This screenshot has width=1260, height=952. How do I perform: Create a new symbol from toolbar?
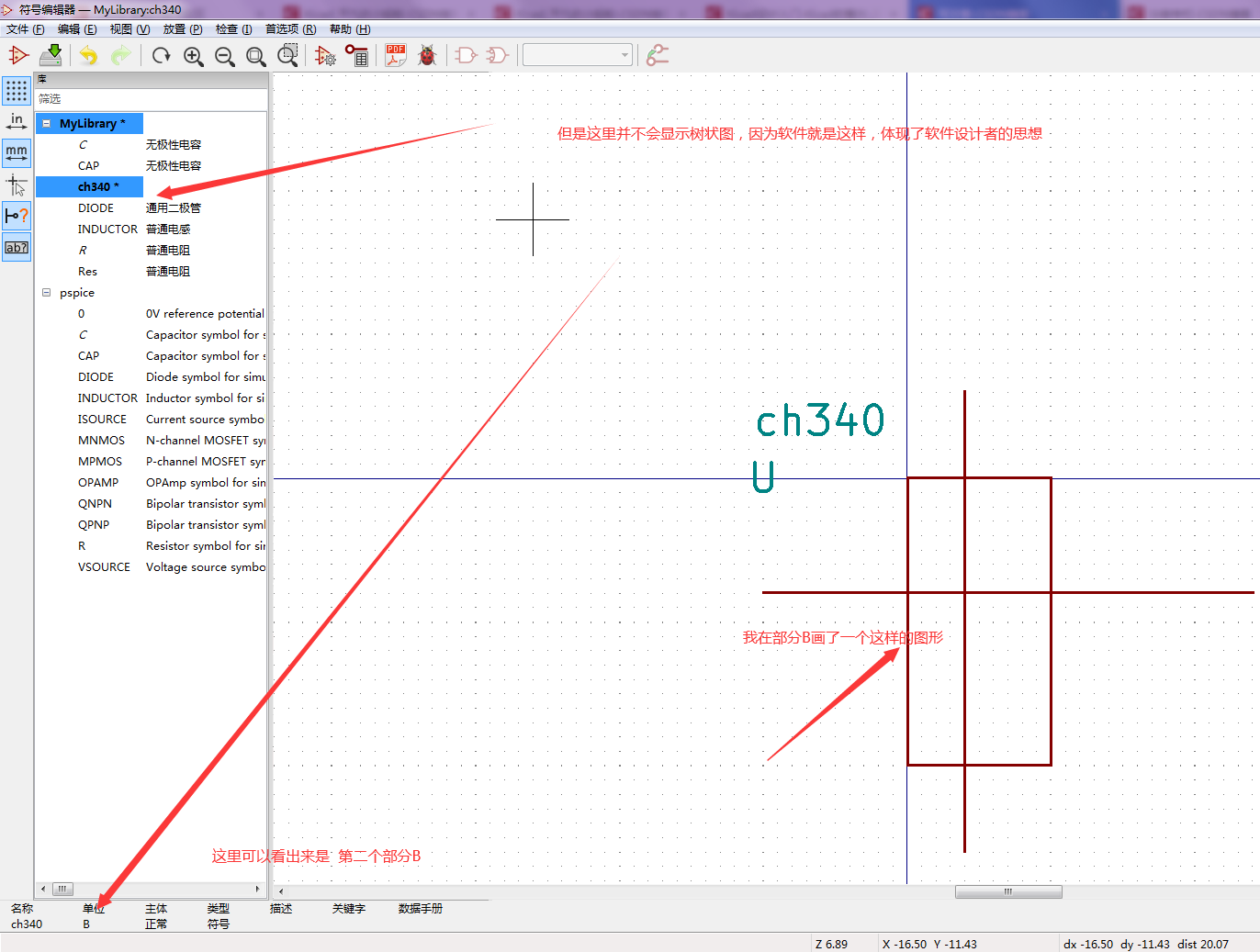coord(18,56)
